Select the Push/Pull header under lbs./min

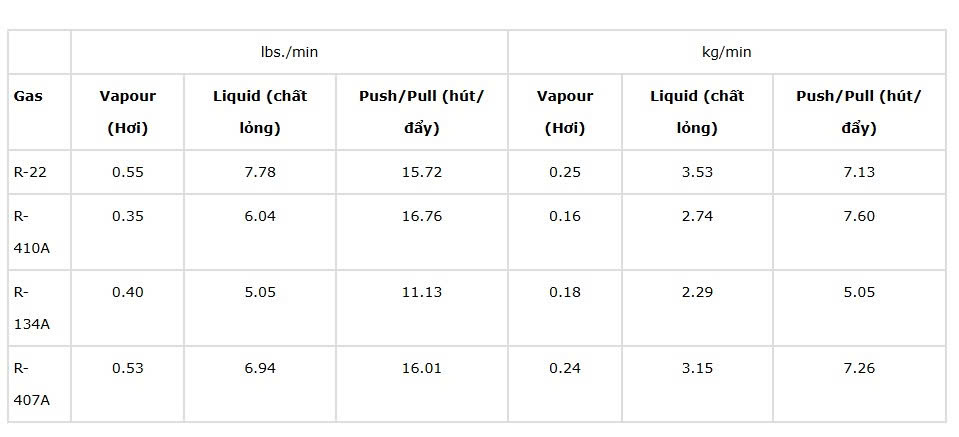point(421,112)
